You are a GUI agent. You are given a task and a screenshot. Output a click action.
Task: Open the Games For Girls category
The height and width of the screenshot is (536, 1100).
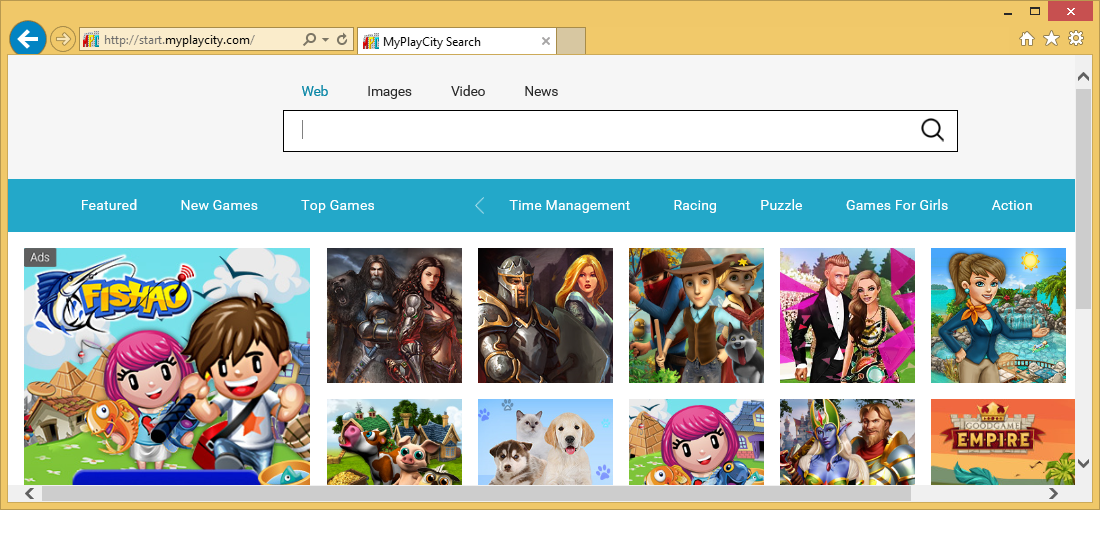coord(897,205)
